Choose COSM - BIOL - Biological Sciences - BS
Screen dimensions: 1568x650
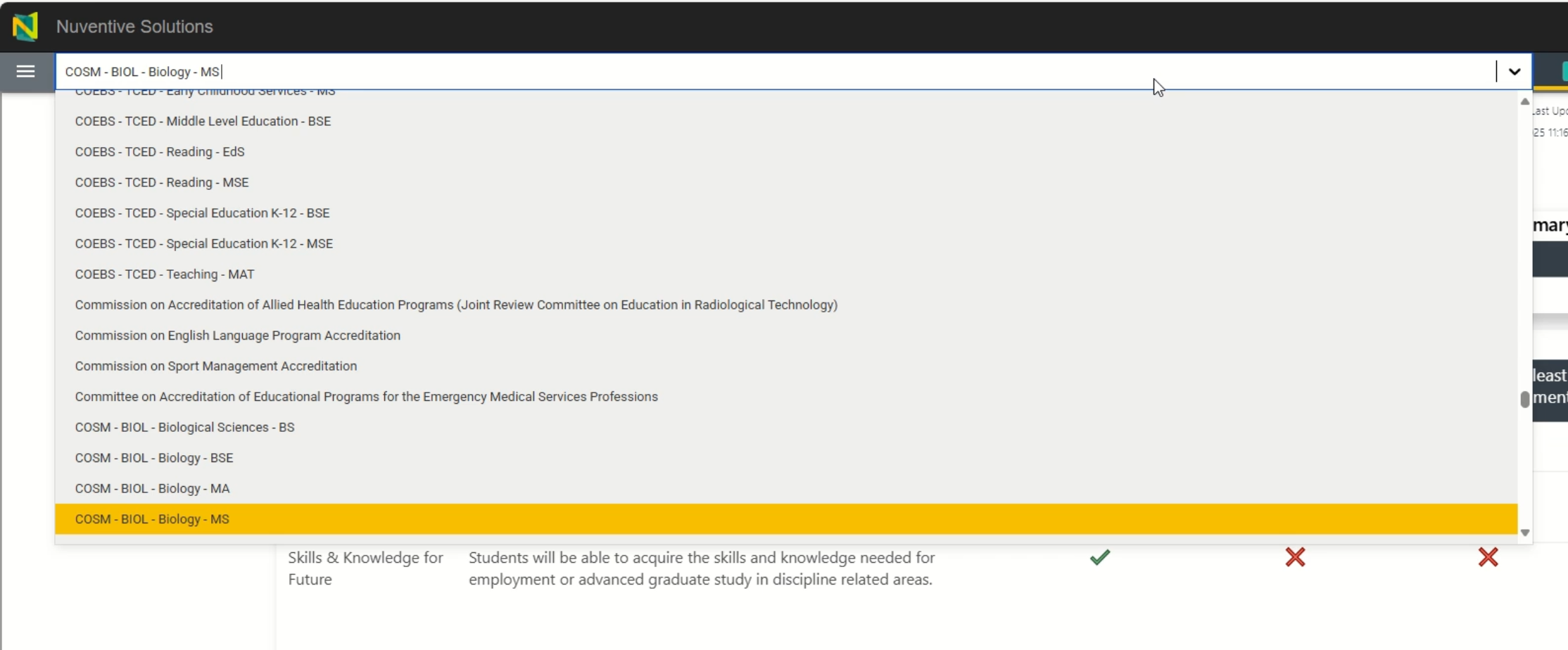[x=786, y=427]
